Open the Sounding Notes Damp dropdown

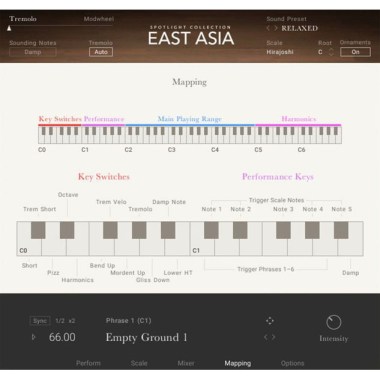[x=33, y=52]
